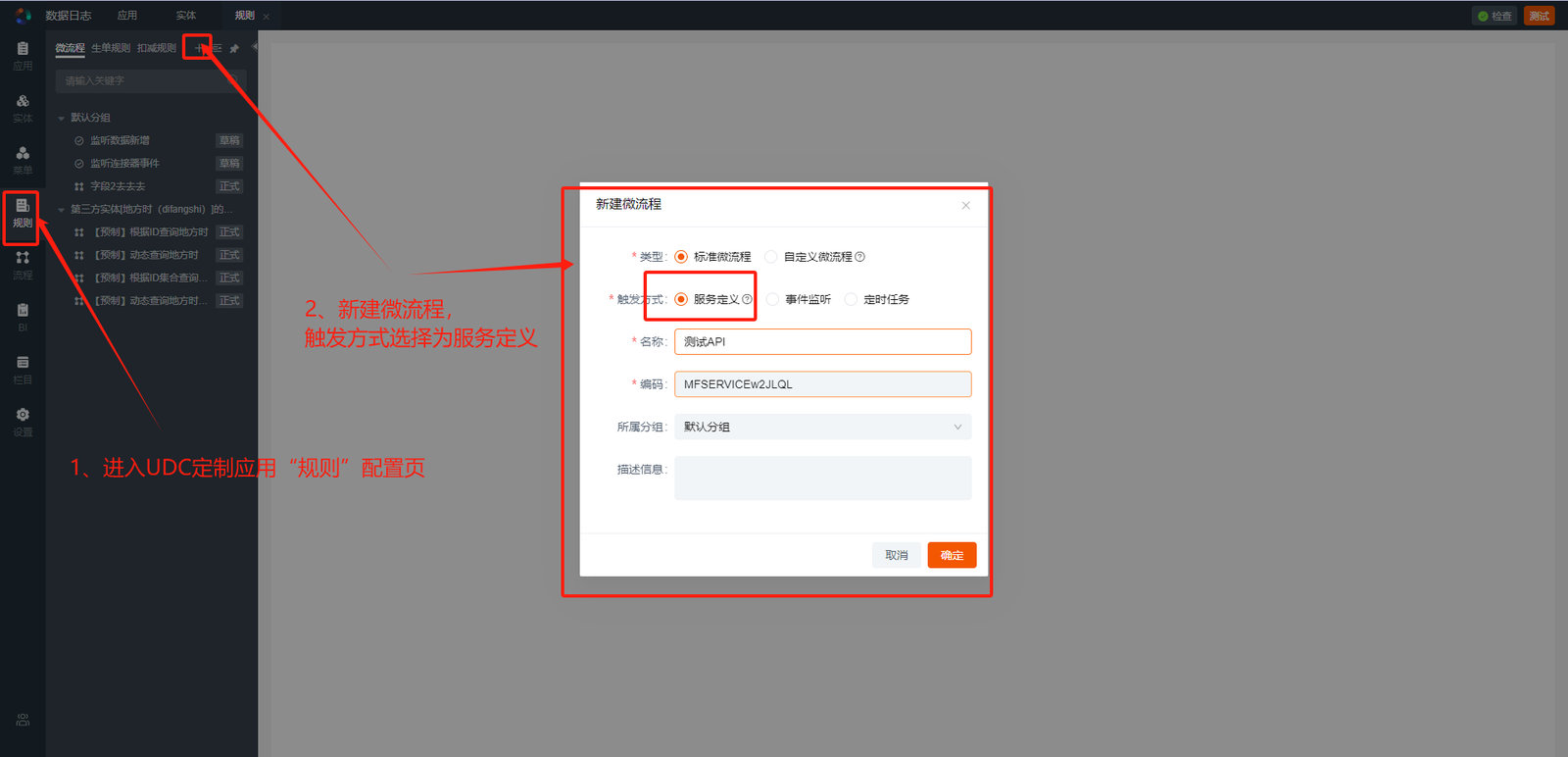This screenshot has height=757, width=1568.
Task: Focus the 名称 input field
Action: pyautogui.click(x=823, y=341)
